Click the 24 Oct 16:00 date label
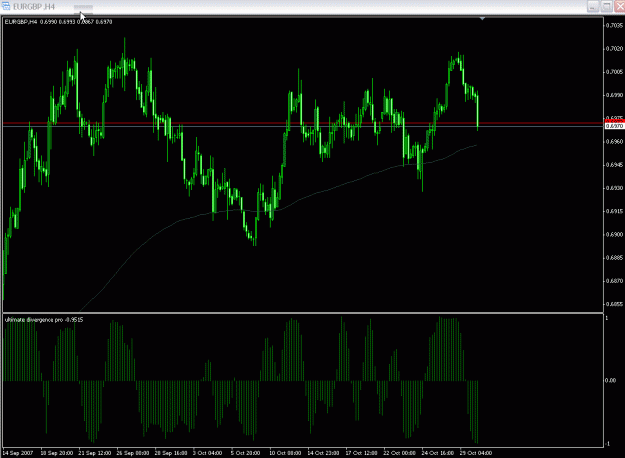This screenshot has width=625, height=458. [x=438, y=453]
